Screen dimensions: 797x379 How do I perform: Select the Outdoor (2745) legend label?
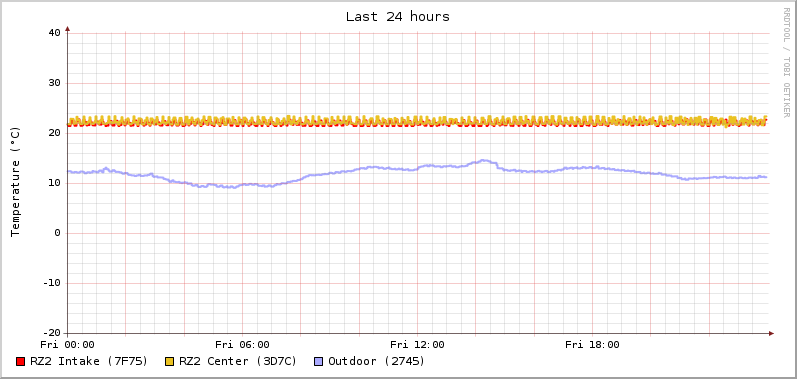(377, 361)
